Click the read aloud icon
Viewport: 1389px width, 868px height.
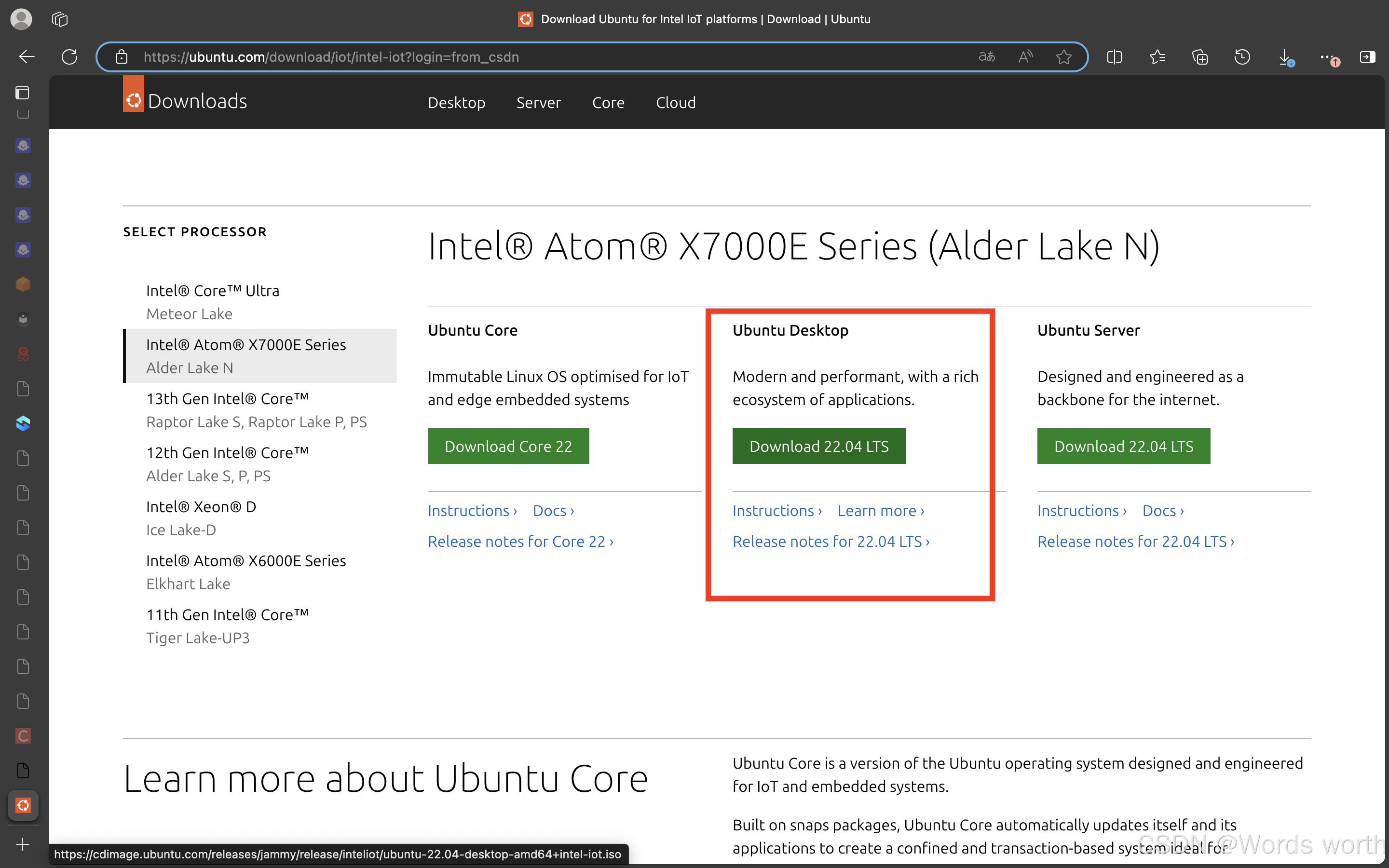coord(1025,57)
